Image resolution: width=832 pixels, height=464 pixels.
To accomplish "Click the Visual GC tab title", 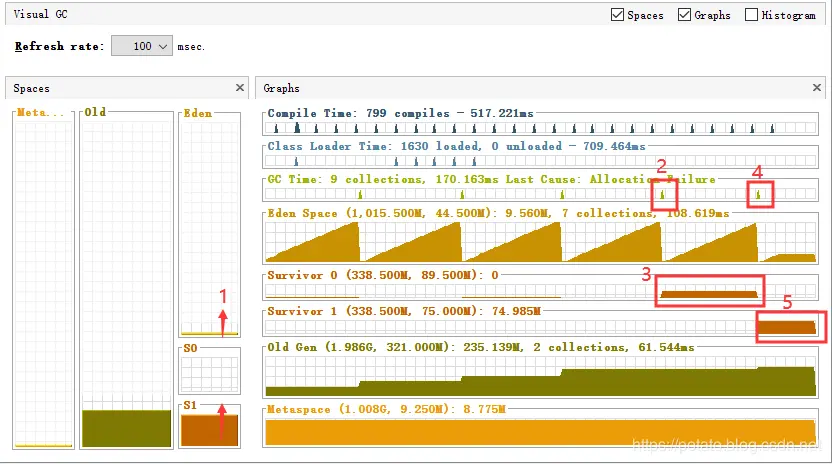I will tap(40, 14).
